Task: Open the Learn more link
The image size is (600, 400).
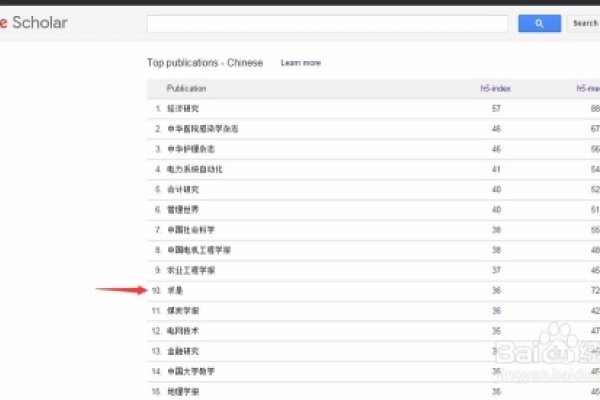Action: click(x=301, y=63)
